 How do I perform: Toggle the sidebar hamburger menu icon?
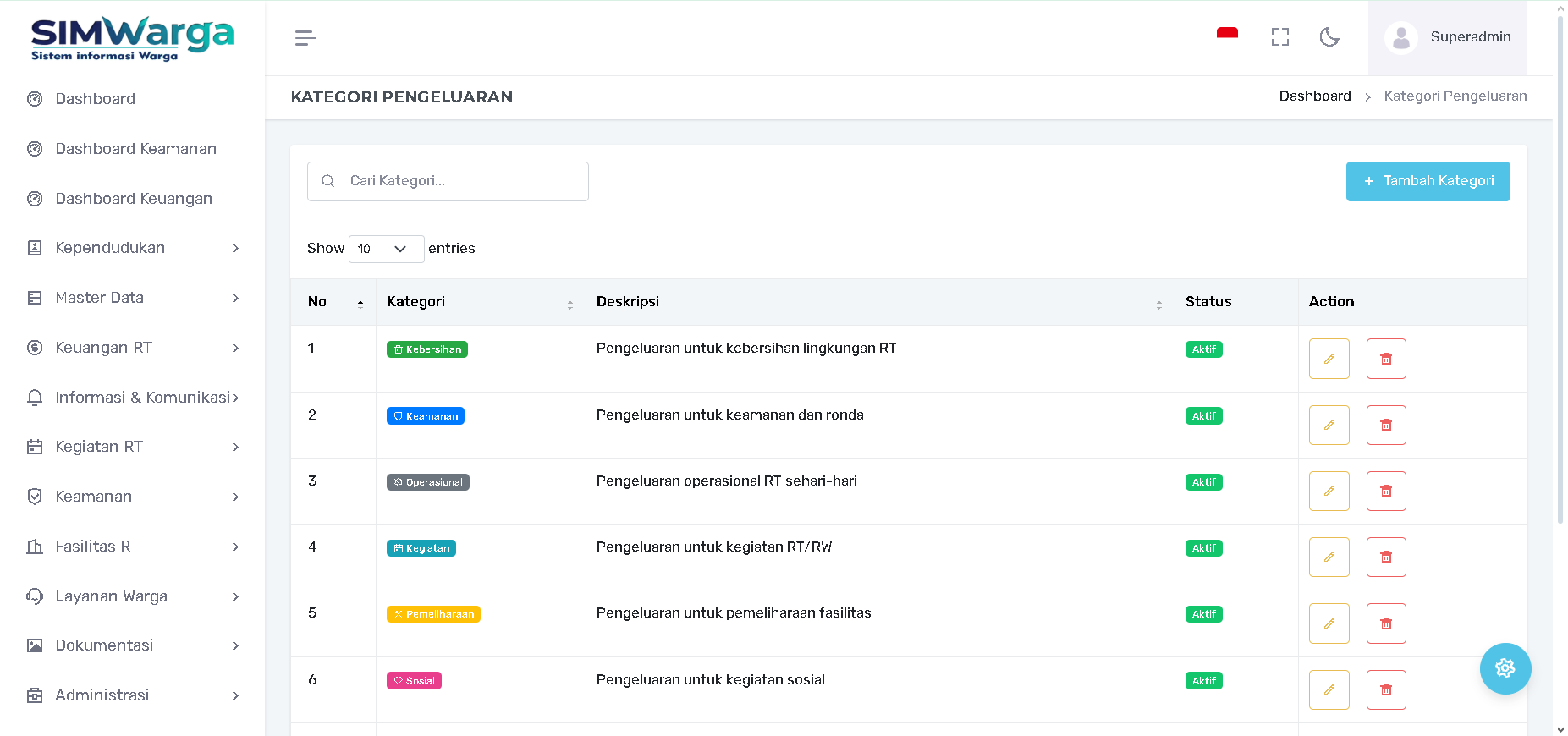coord(305,38)
